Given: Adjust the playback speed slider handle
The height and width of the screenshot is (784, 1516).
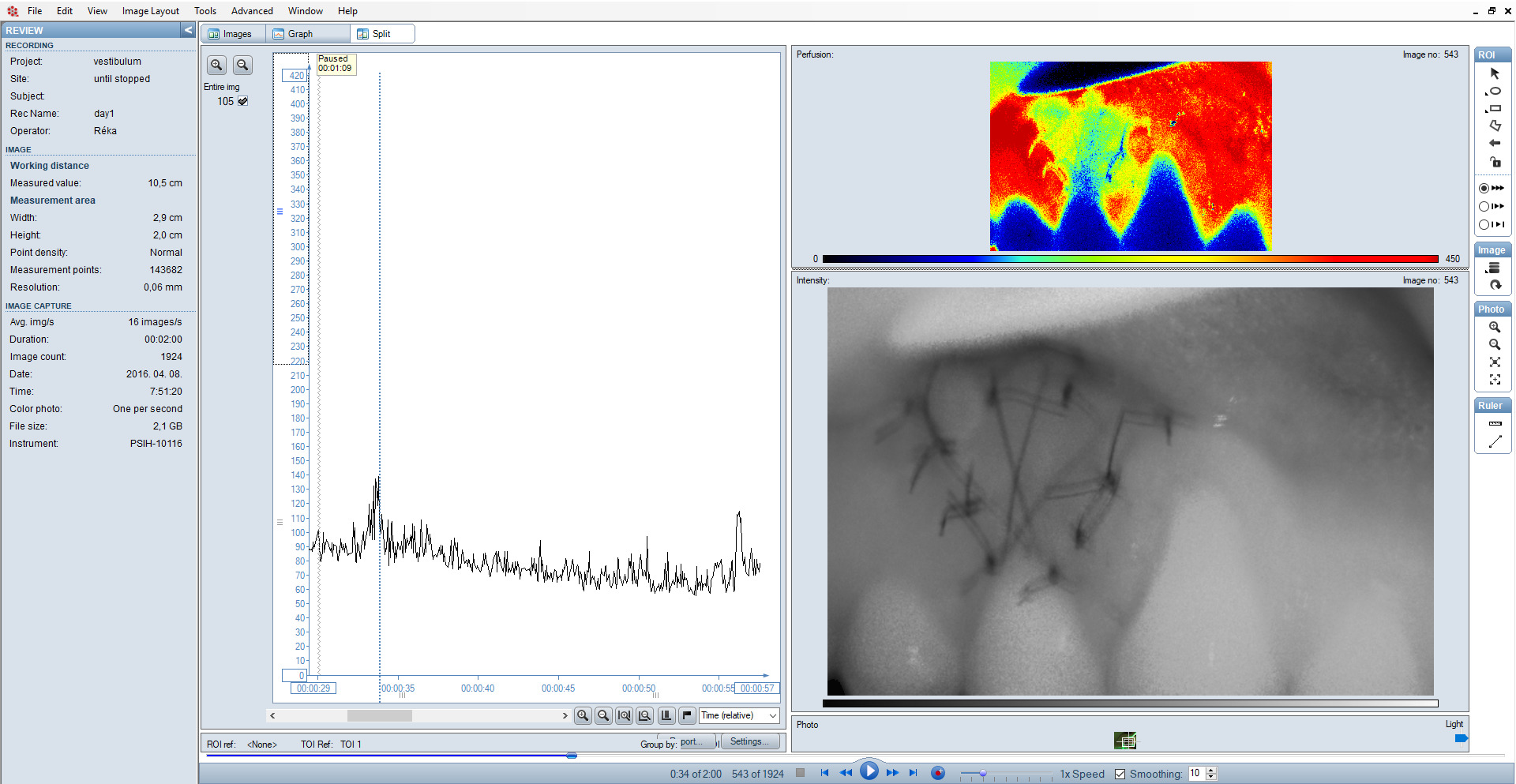Looking at the screenshot, I should pyautogui.click(x=982, y=774).
